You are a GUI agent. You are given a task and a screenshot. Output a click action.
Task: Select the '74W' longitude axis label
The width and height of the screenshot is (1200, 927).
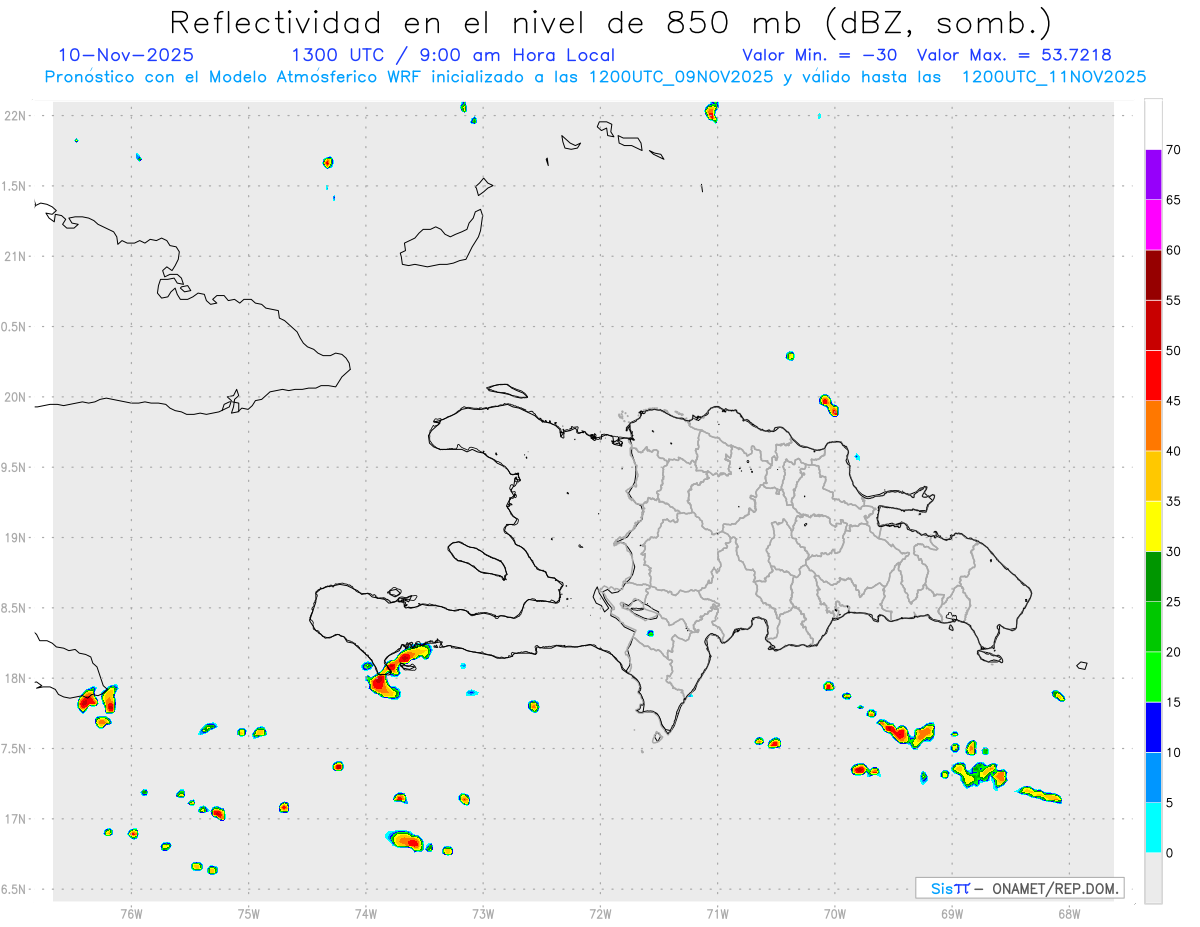(x=366, y=912)
